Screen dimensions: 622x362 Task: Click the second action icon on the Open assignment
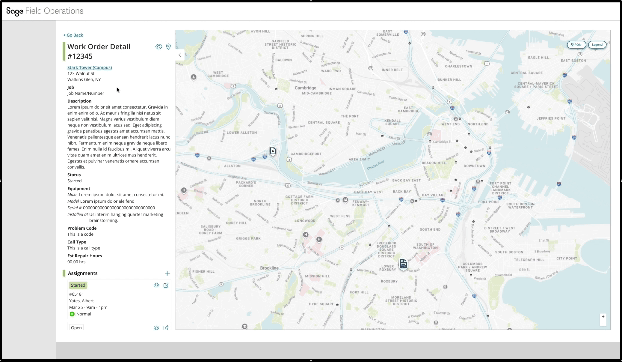tap(166, 328)
